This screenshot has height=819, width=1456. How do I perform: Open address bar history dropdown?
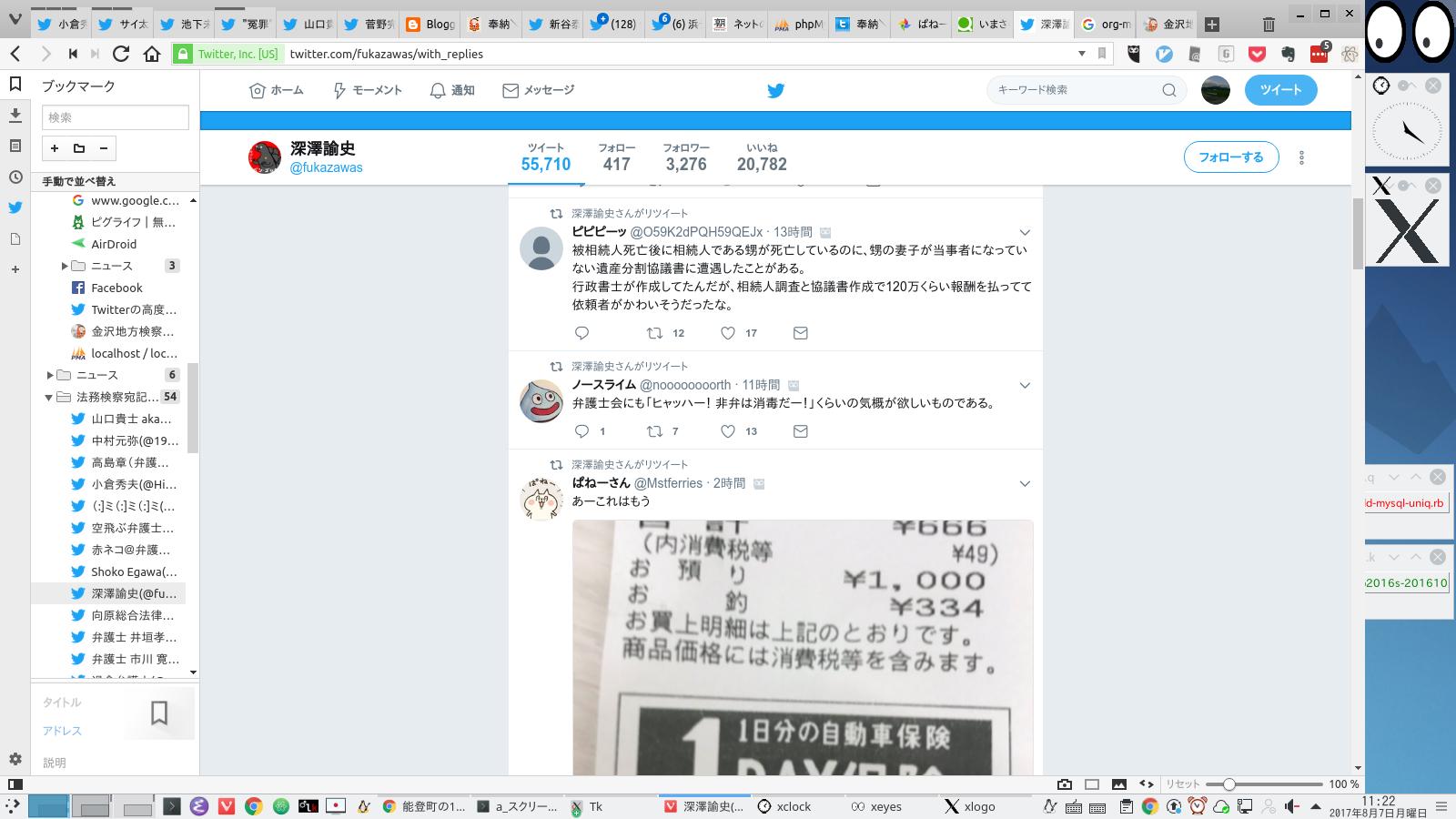(1081, 54)
